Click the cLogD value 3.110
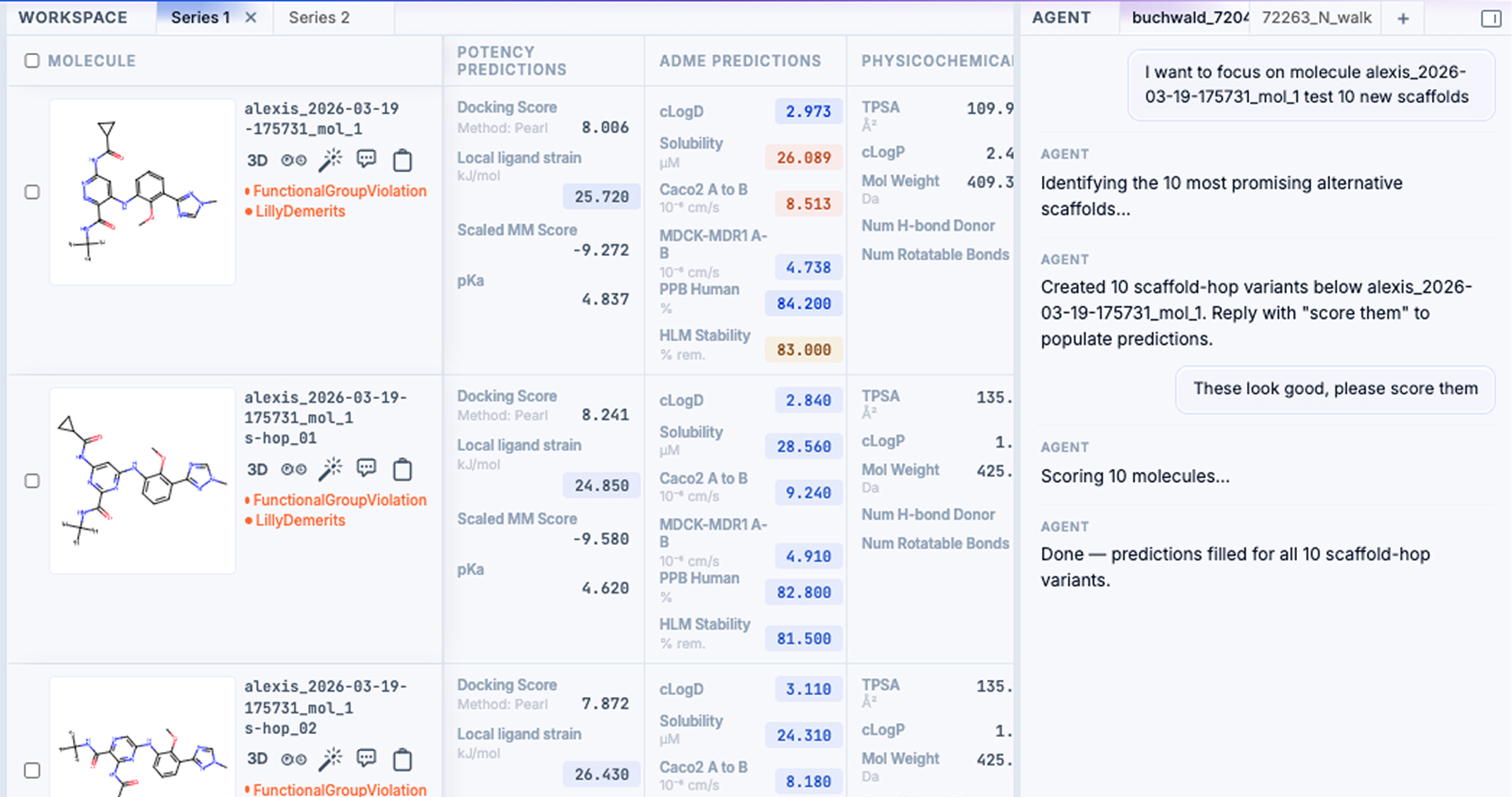 pos(808,690)
